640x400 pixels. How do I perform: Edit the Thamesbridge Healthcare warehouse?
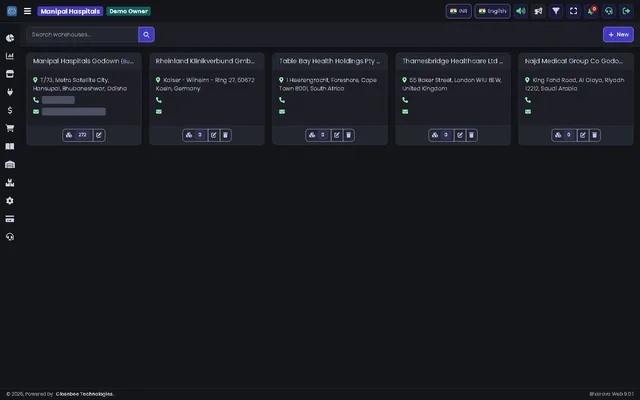tap(460, 135)
